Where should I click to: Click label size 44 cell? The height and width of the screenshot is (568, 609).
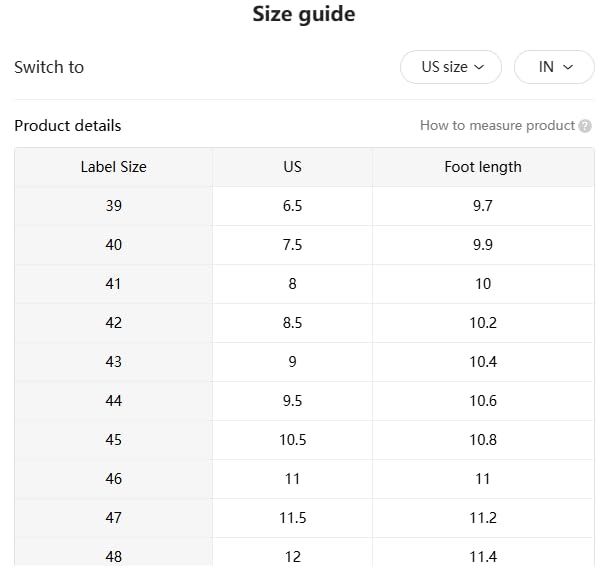pos(113,401)
